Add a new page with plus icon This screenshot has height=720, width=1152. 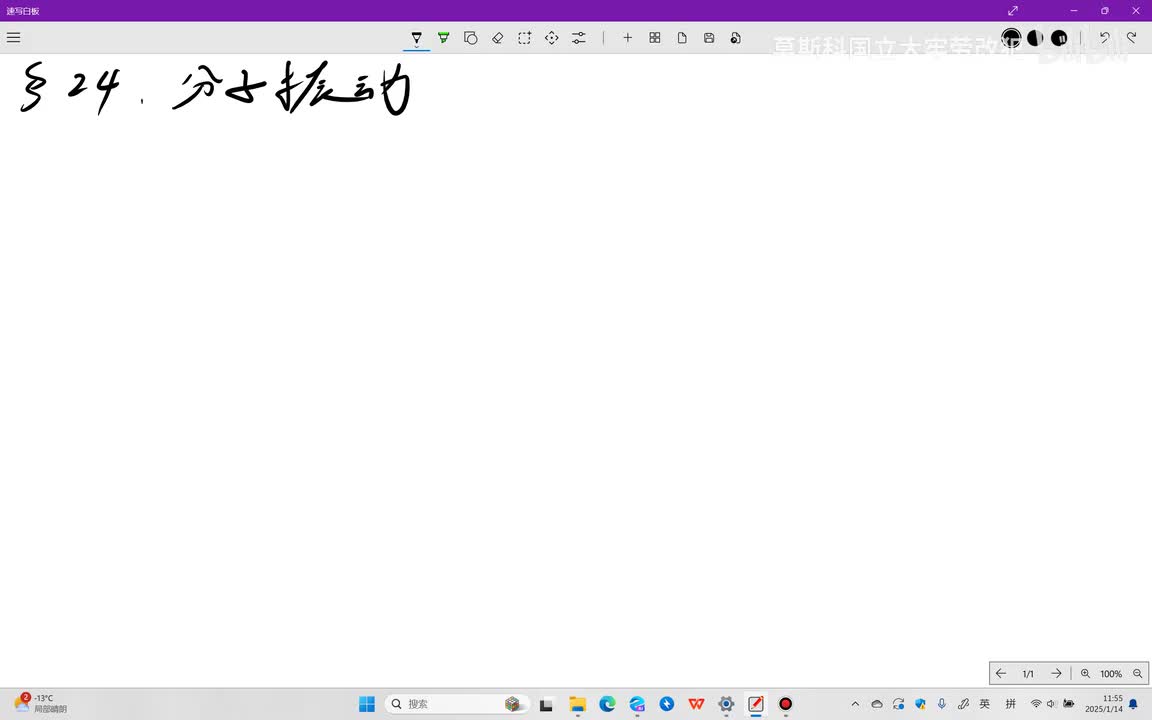627,38
